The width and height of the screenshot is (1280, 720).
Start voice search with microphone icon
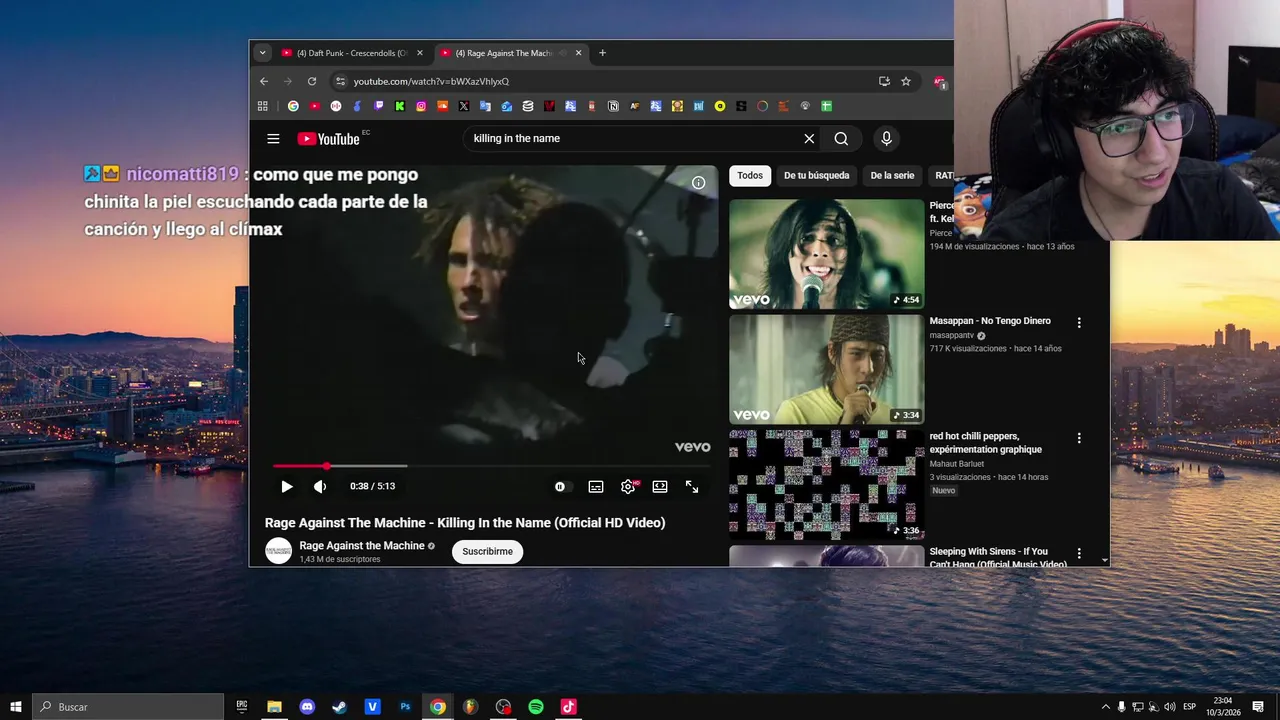point(886,139)
